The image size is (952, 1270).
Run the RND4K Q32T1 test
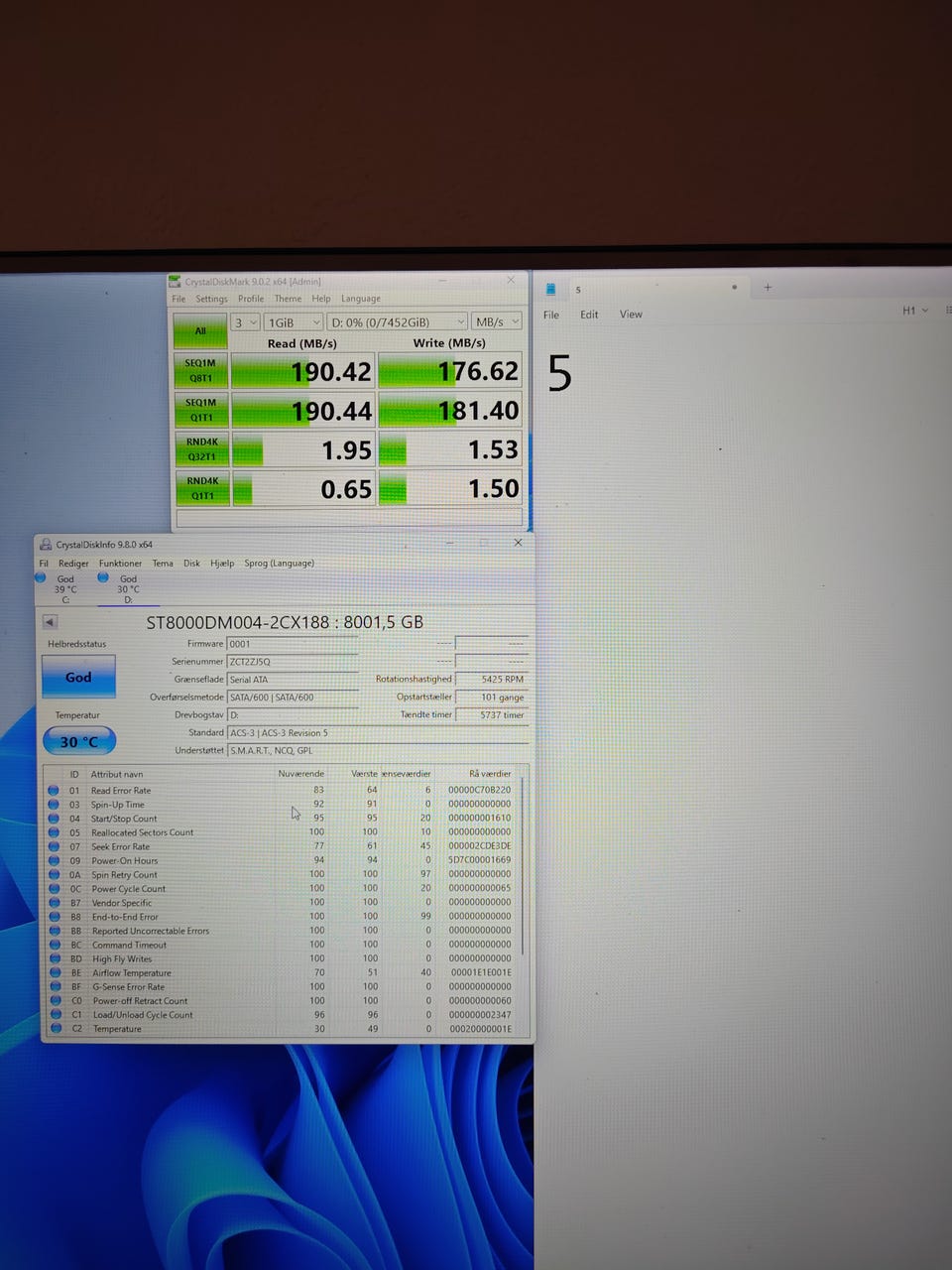click(200, 449)
